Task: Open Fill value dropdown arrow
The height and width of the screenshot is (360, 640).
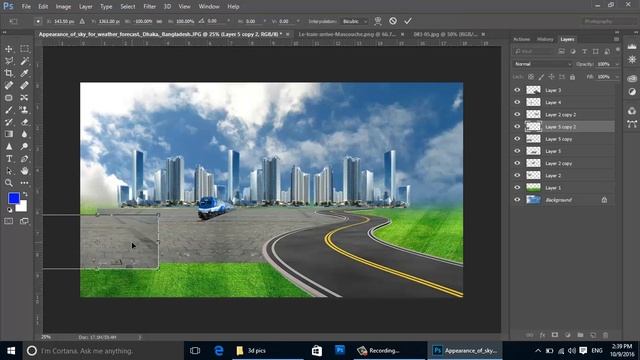Action: coord(617,77)
